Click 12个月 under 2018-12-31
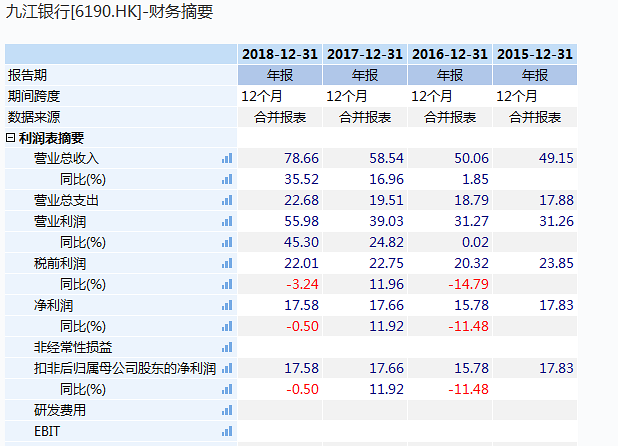Image resolution: width=618 pixels, height=446 pixels. tap(262, 96)
